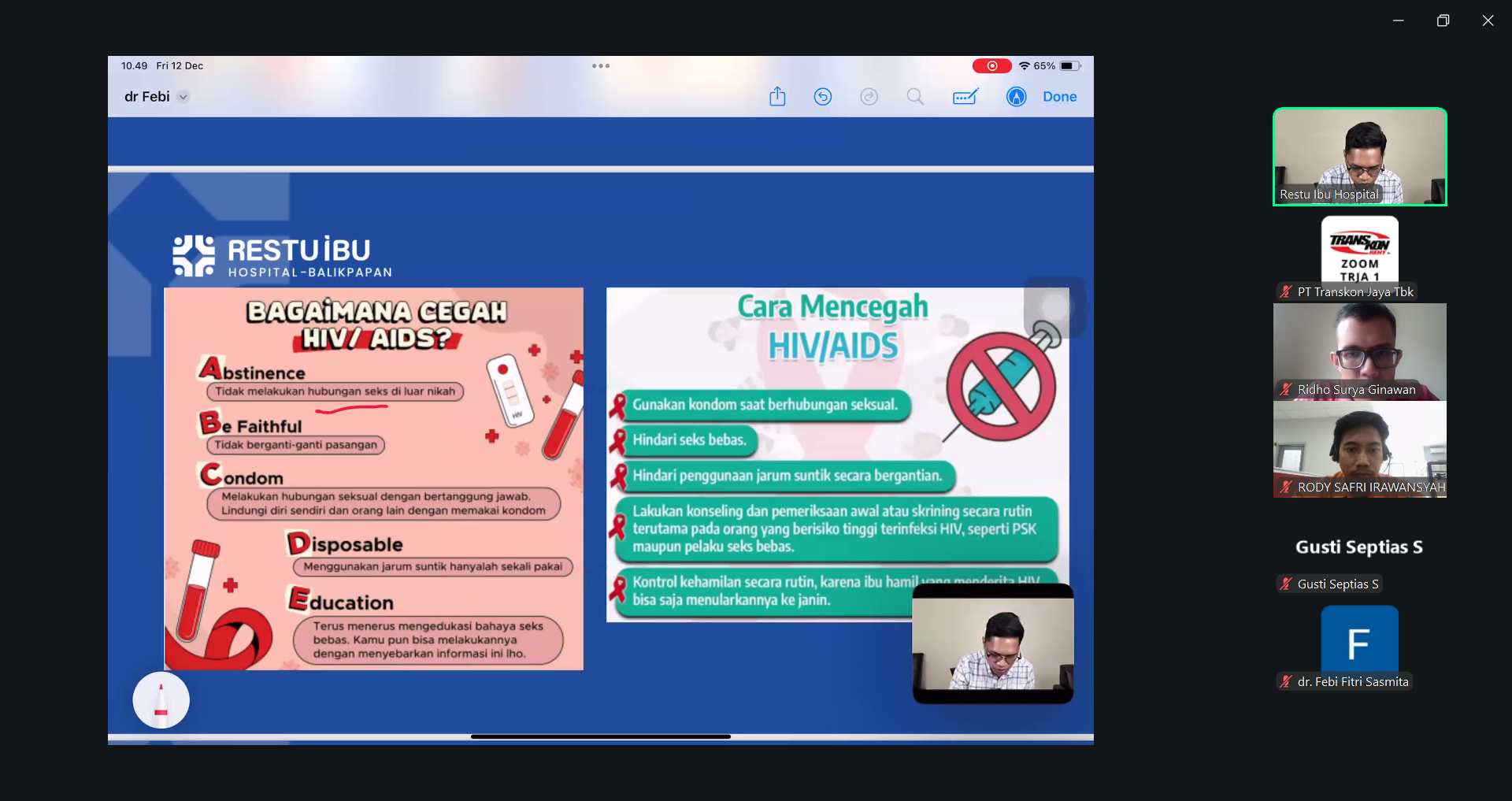Toggle the blue Markup pen button
The height and width of the screenshot is (801, 1512).
point(1016,97)
